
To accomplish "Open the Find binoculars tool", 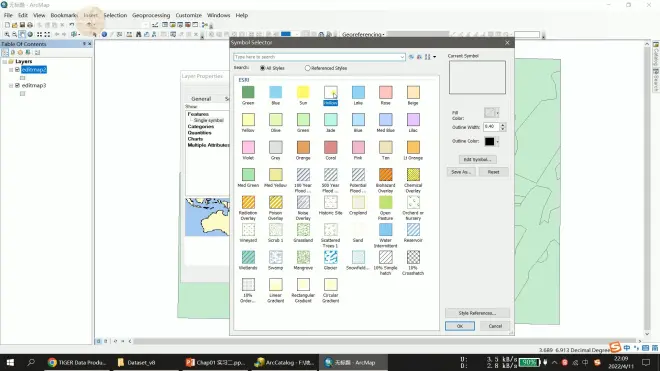I will [138, 35].
